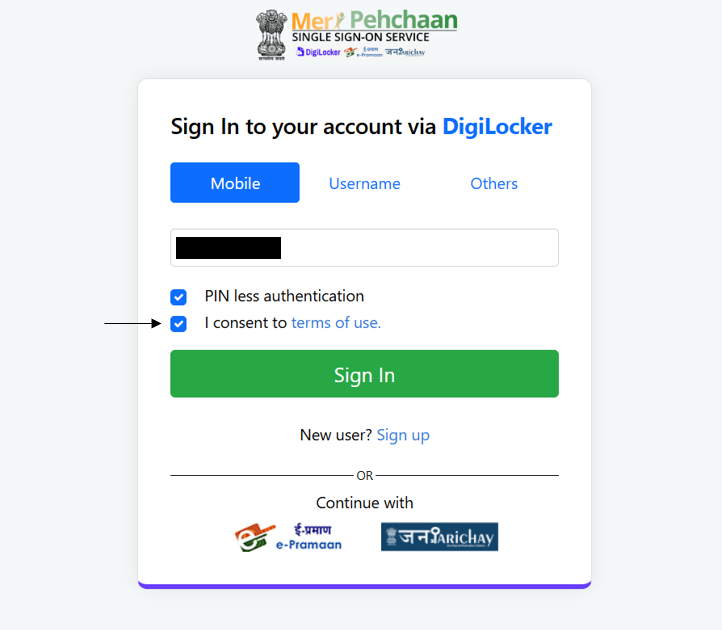Click the green Sign In button
This screenshot has height=630, width=722.
tap(364, 373)
